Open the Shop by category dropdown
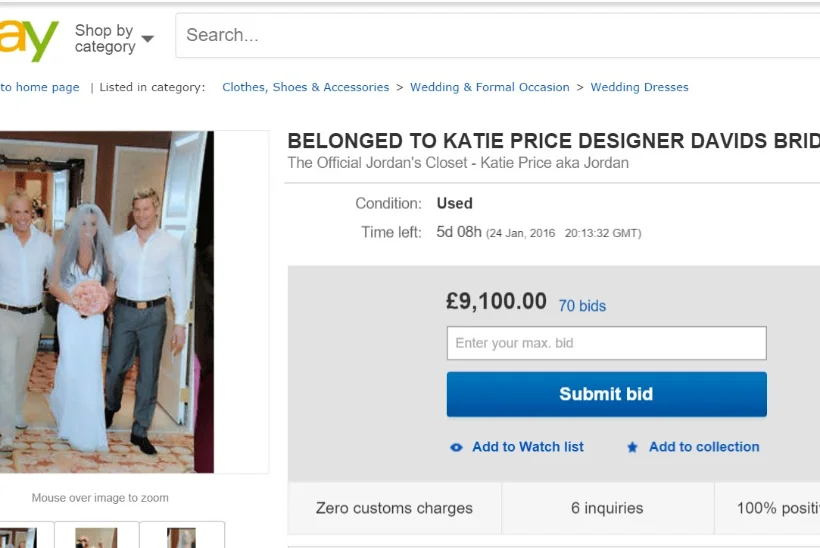The height and width of the screenshot is (548, 820). 113,38
